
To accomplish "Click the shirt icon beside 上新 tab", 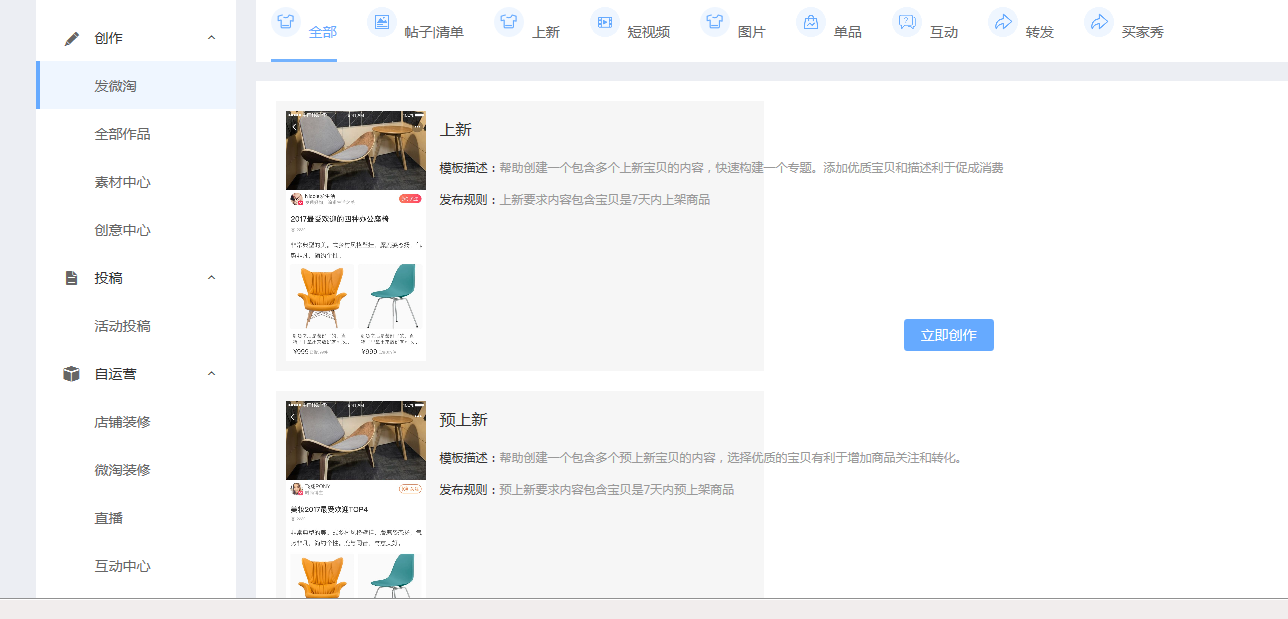I will (509, 21).
